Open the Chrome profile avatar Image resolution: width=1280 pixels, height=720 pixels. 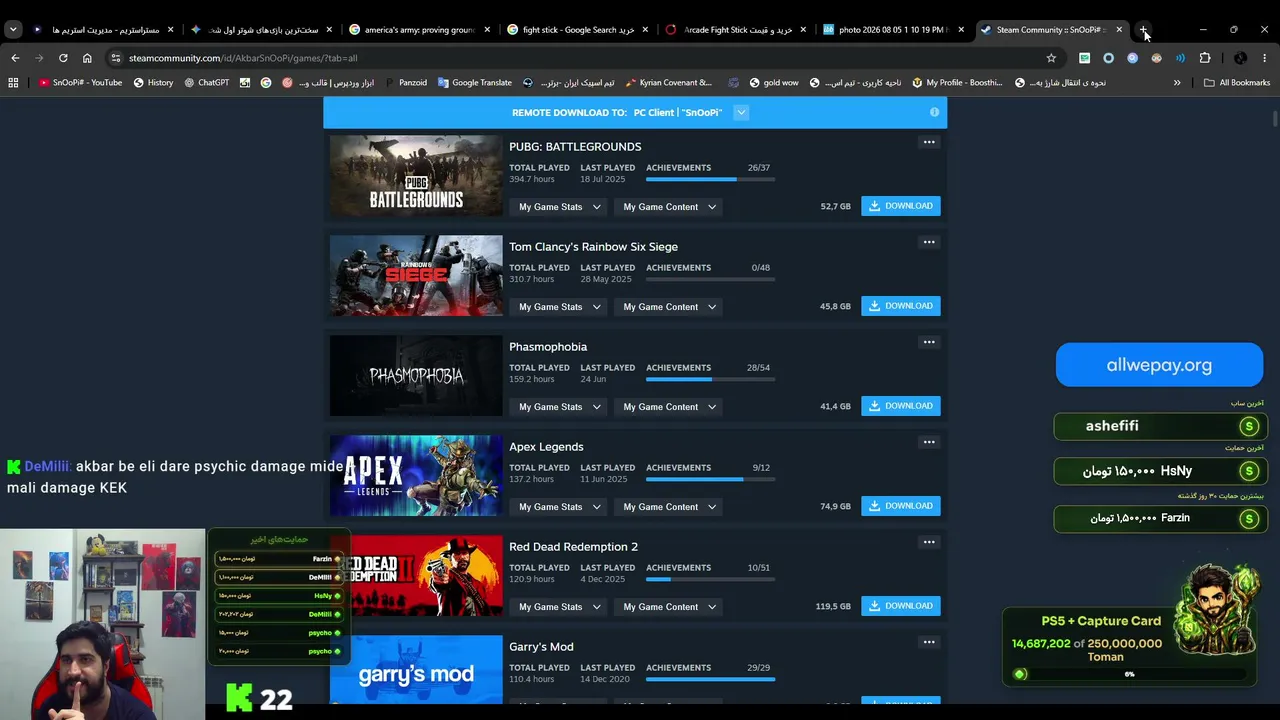1240,58
